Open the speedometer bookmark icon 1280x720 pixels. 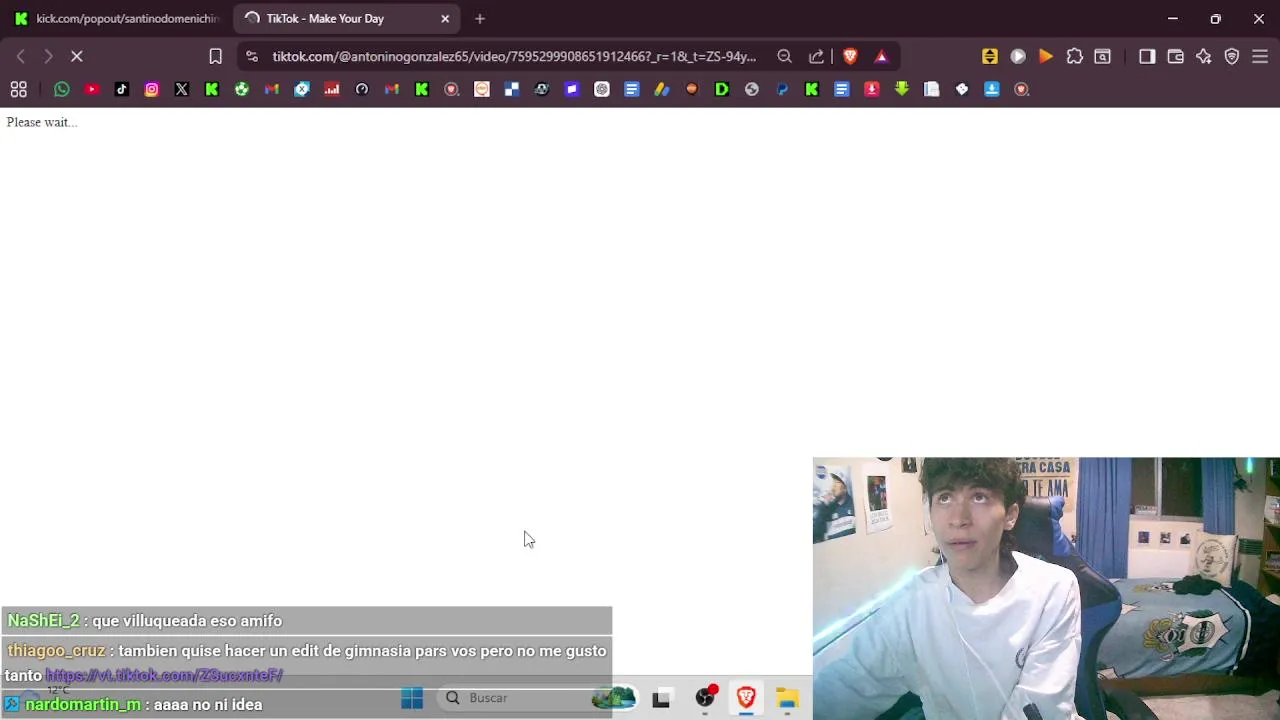click(x=362, y=89)
